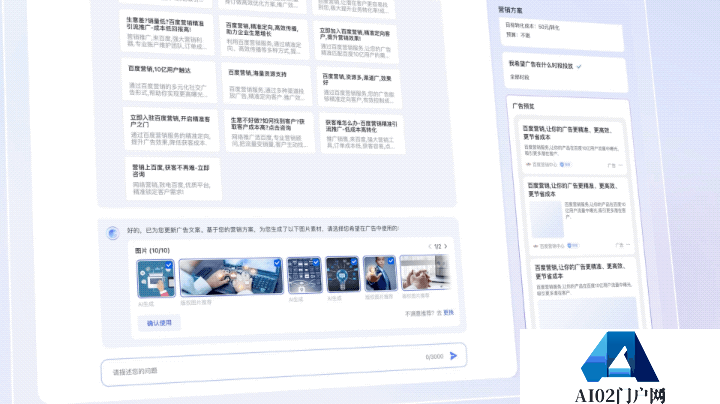Select ad copy card 获客难怎么办-百度营销精准引流推广
This screenshot has width=720, height=404.
coord(362,134)
